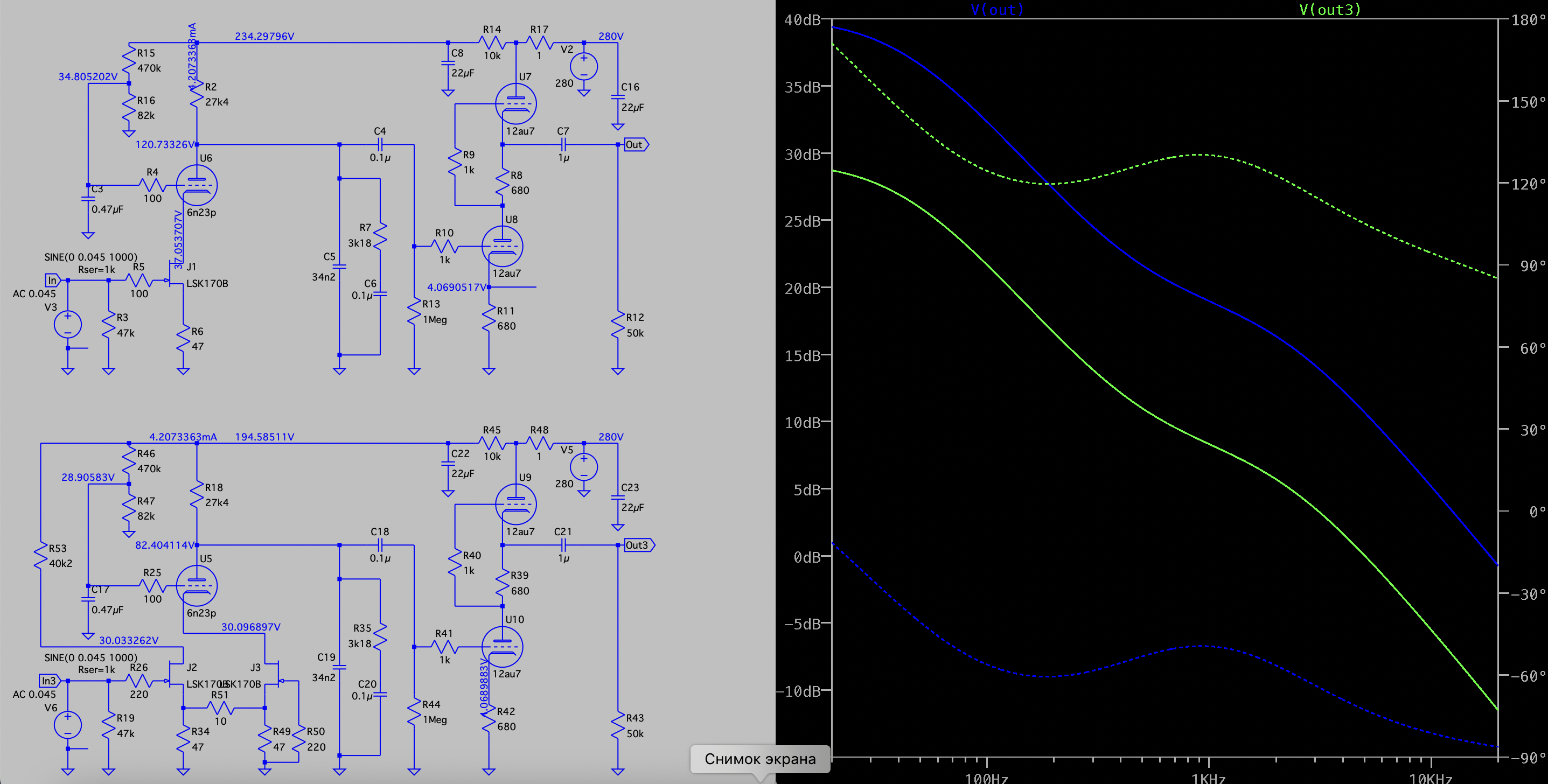Click the Out net port label
1548x784 pixels.
click(x=635, y=145)
